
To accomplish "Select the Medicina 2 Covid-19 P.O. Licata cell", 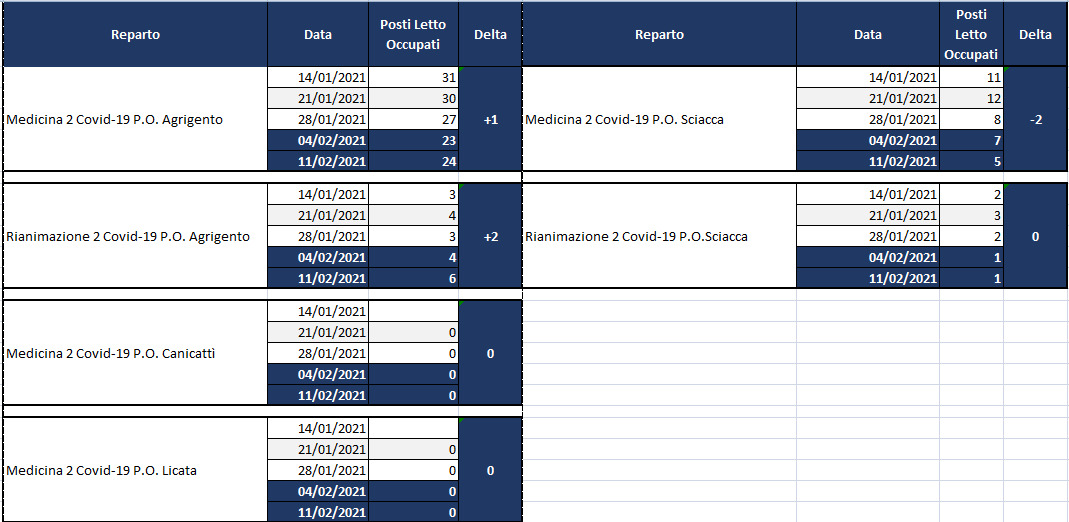I will (135, 470).
